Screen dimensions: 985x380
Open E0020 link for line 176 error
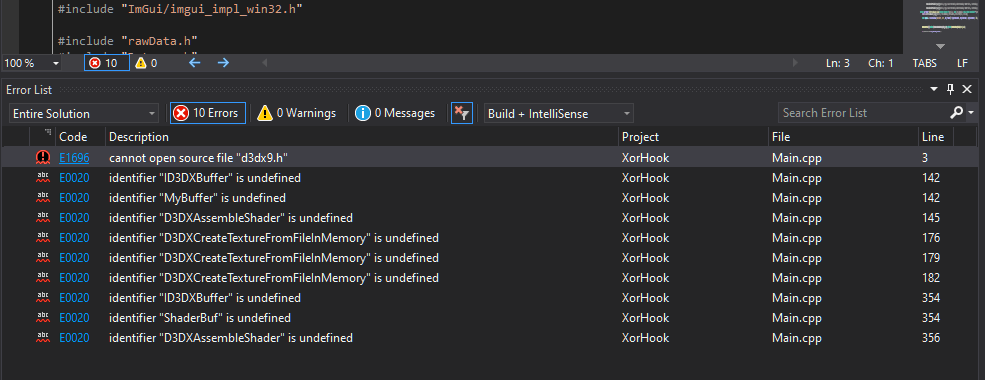[74, 238]
